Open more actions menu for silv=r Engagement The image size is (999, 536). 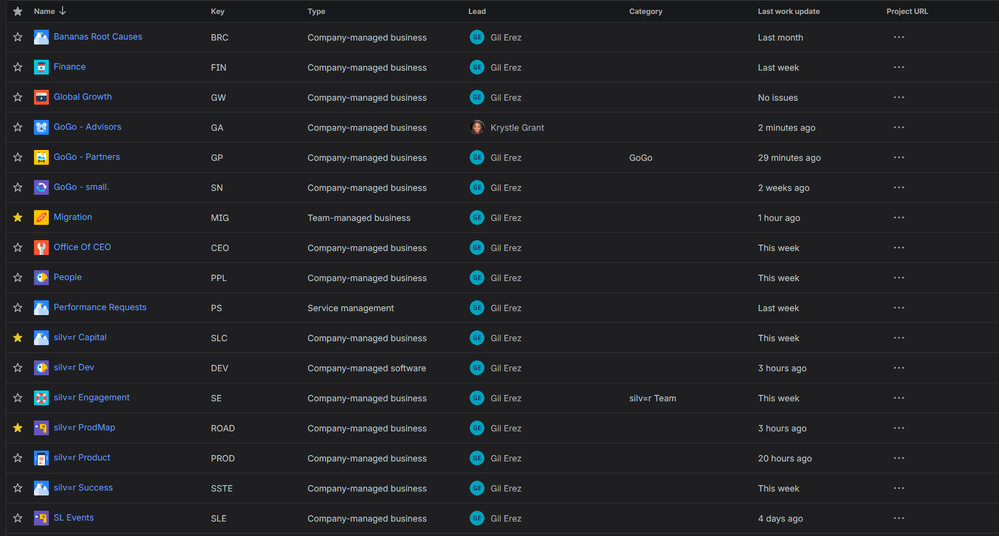tap(898, 398)
